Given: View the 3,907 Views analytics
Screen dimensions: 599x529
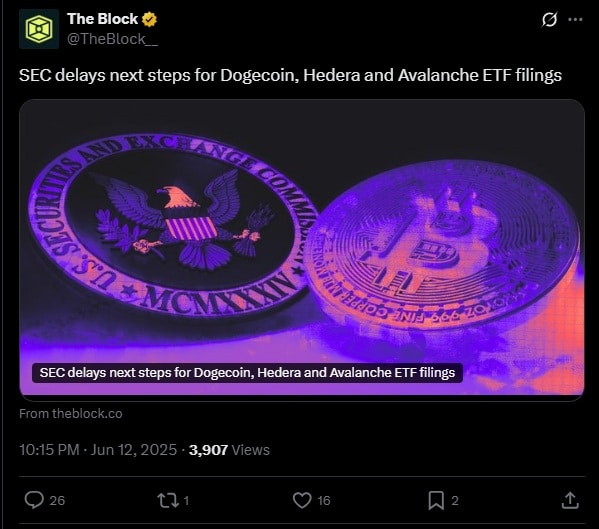Looking at the screenshot, I should pyautogui.click(x=229, y=450).
